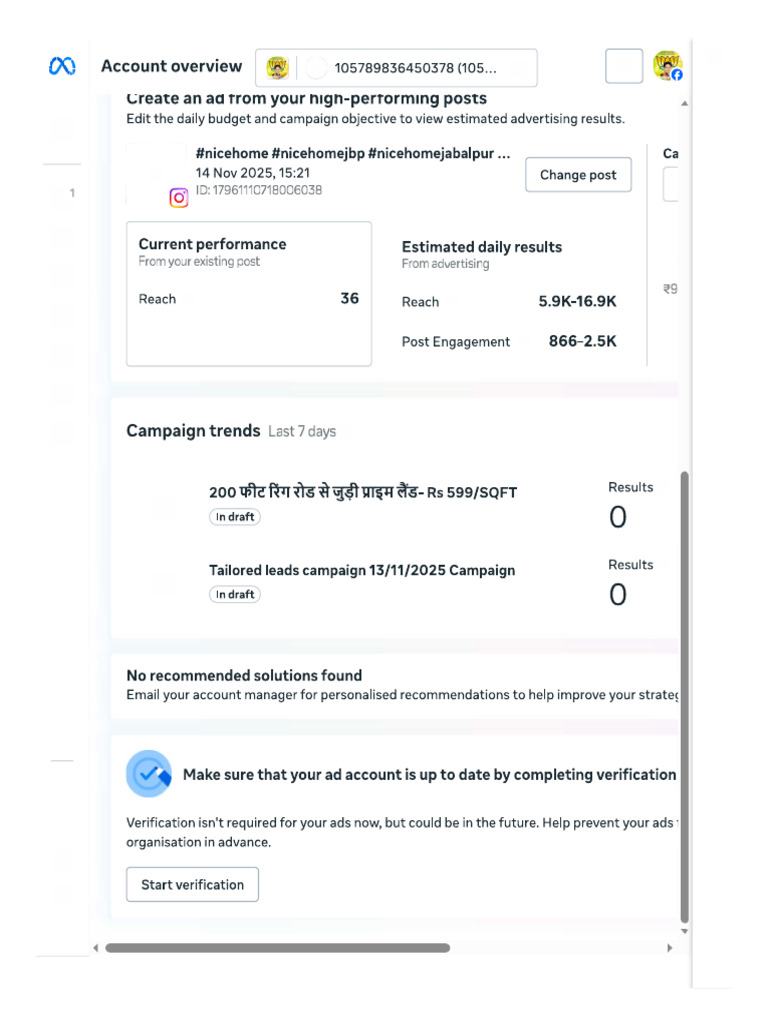The image size is (768, 1024).
Task: Open the 200 फीट रिंग रोड campaign
Action: coord(363,492)
